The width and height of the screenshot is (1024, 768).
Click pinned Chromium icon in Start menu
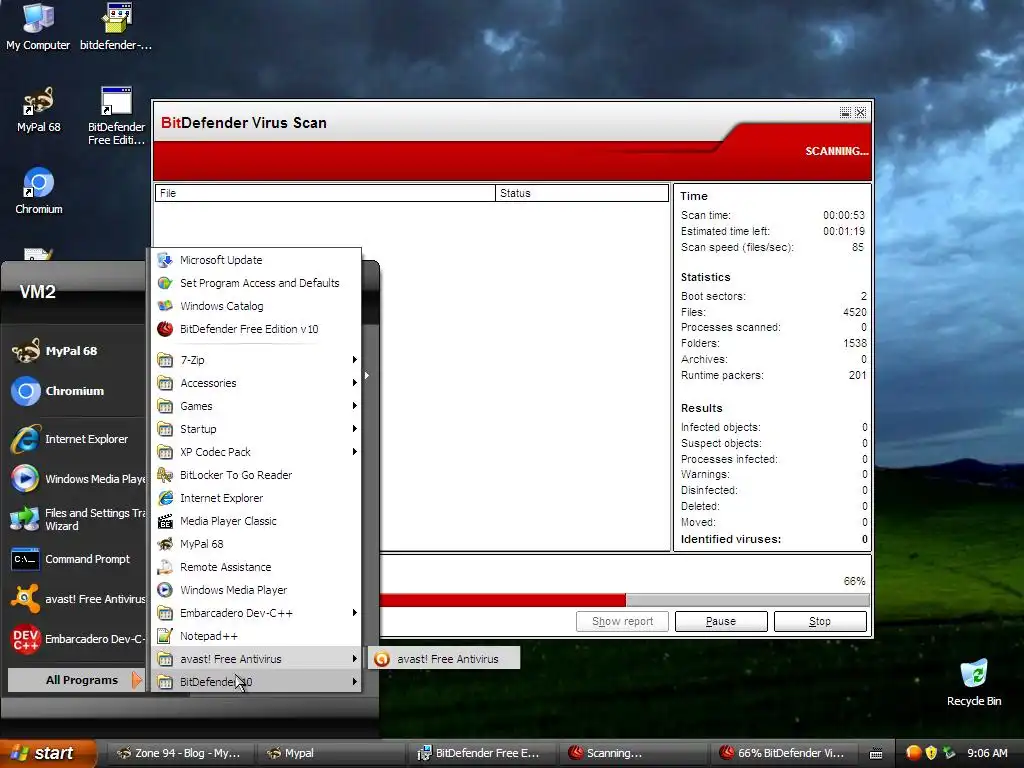[x=25, y=391]
